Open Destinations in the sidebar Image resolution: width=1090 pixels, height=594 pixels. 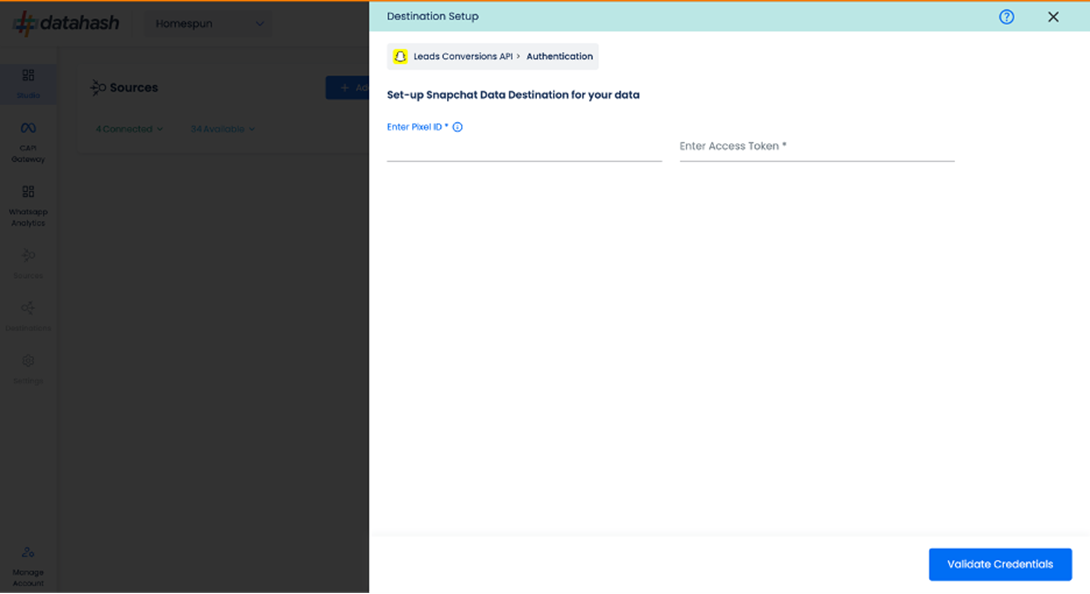coord(29,316)
